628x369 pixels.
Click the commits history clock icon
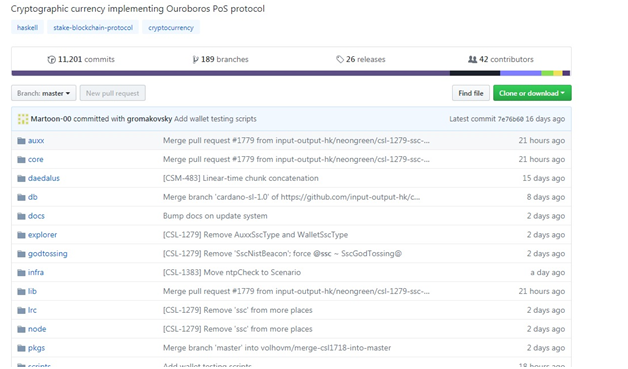coord(51,59)
